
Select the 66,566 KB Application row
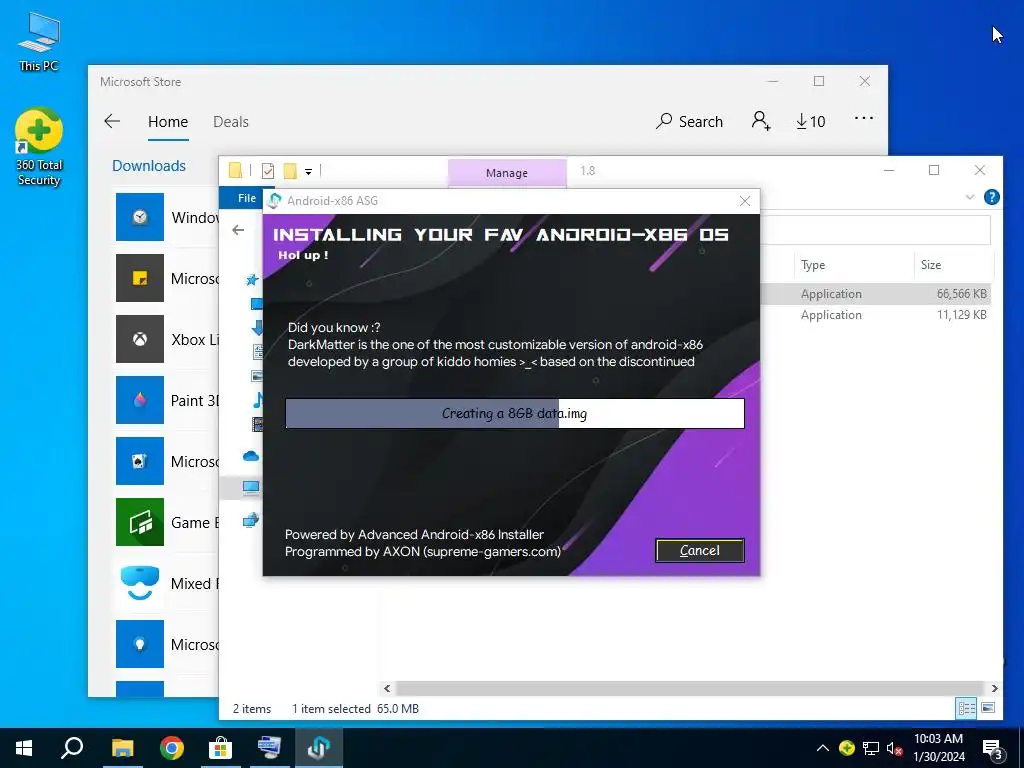click(876, 294)
